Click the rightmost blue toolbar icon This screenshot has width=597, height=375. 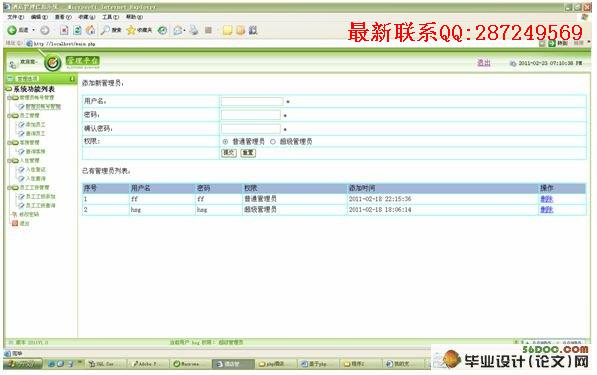tap(253, 30)
